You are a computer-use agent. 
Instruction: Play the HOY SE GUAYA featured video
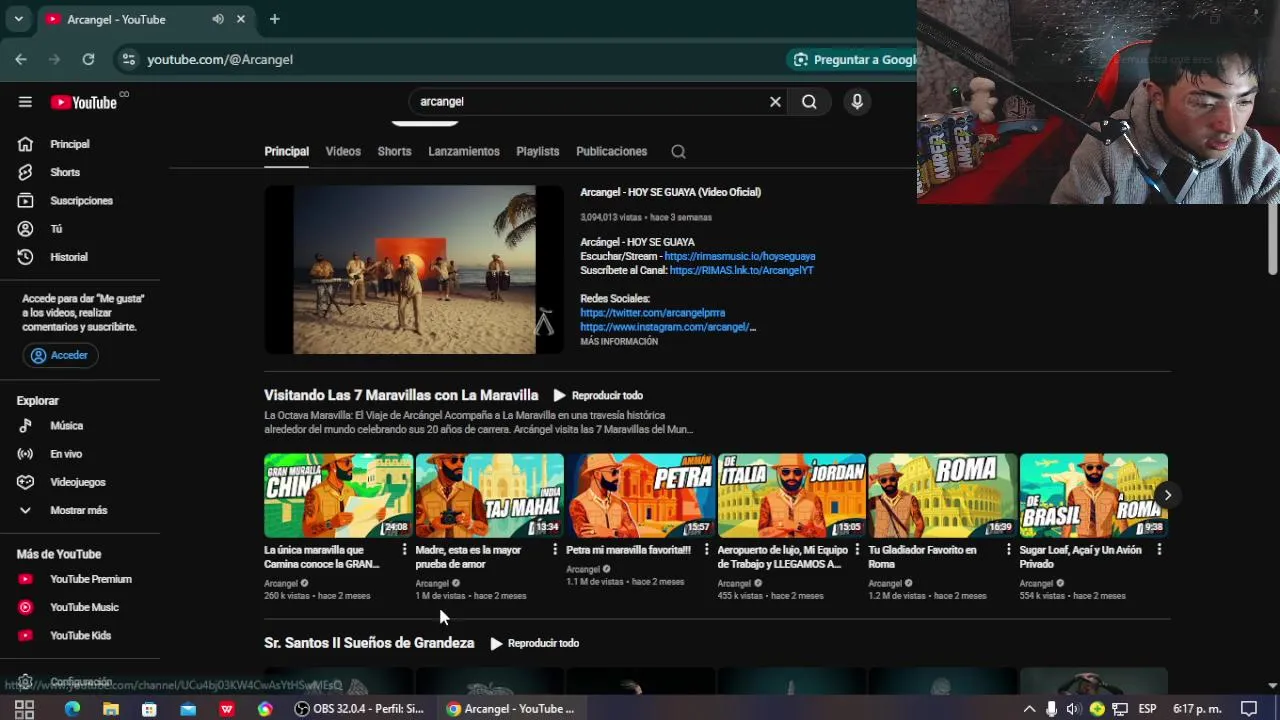click(x=414, y=270)
